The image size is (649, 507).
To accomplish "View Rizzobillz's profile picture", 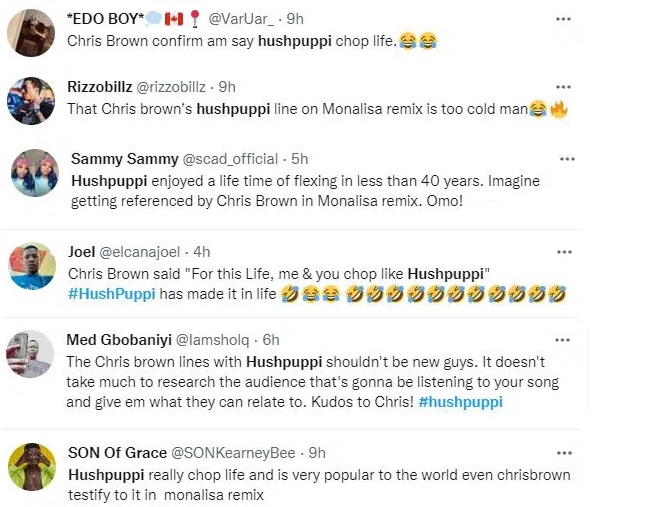I will coord(30,100).
